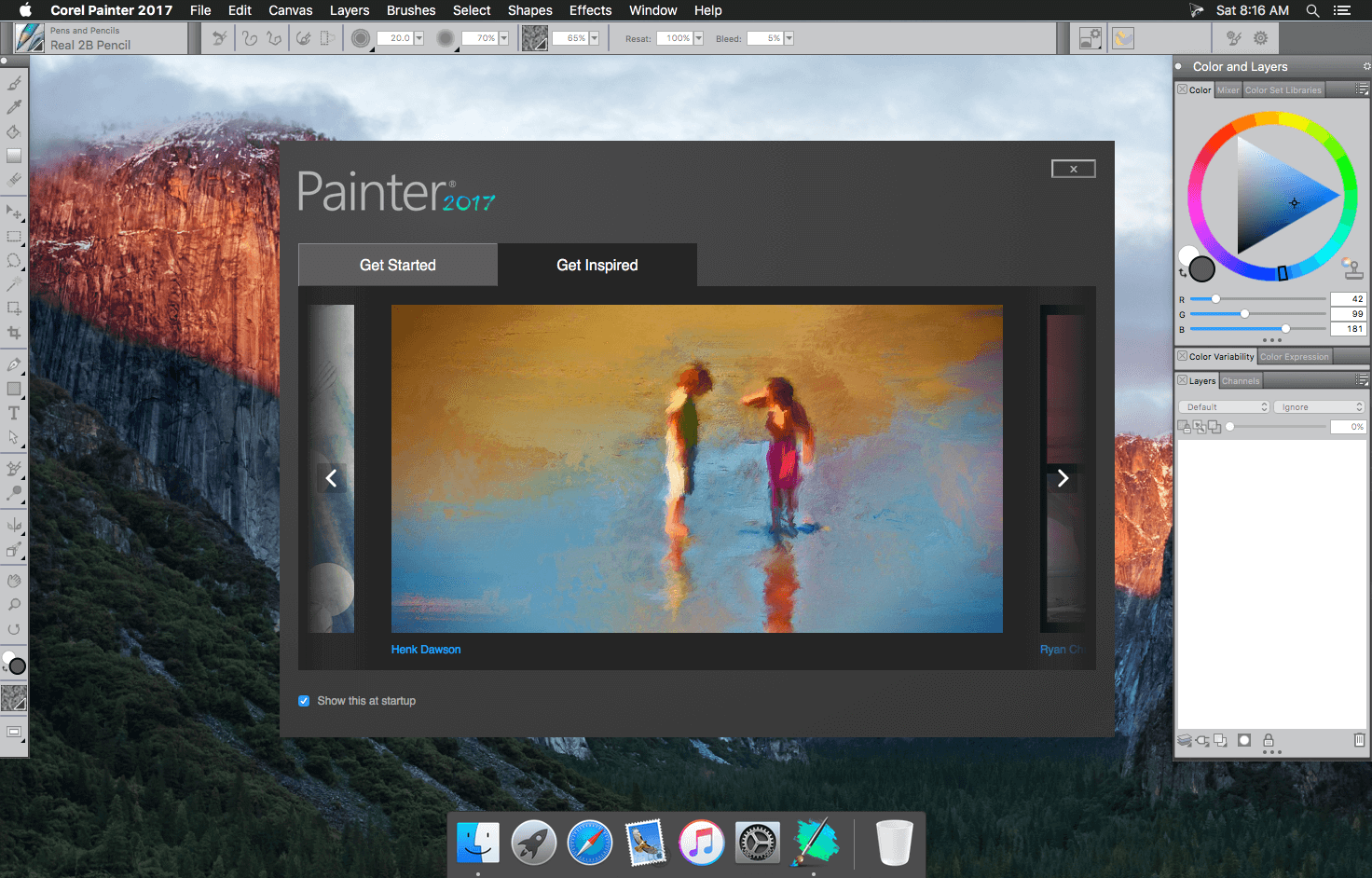The width and height of the screenshot is (1372, 878).
Task: Pick the Layer Adjuster tool
Action: tap(14, 213)
